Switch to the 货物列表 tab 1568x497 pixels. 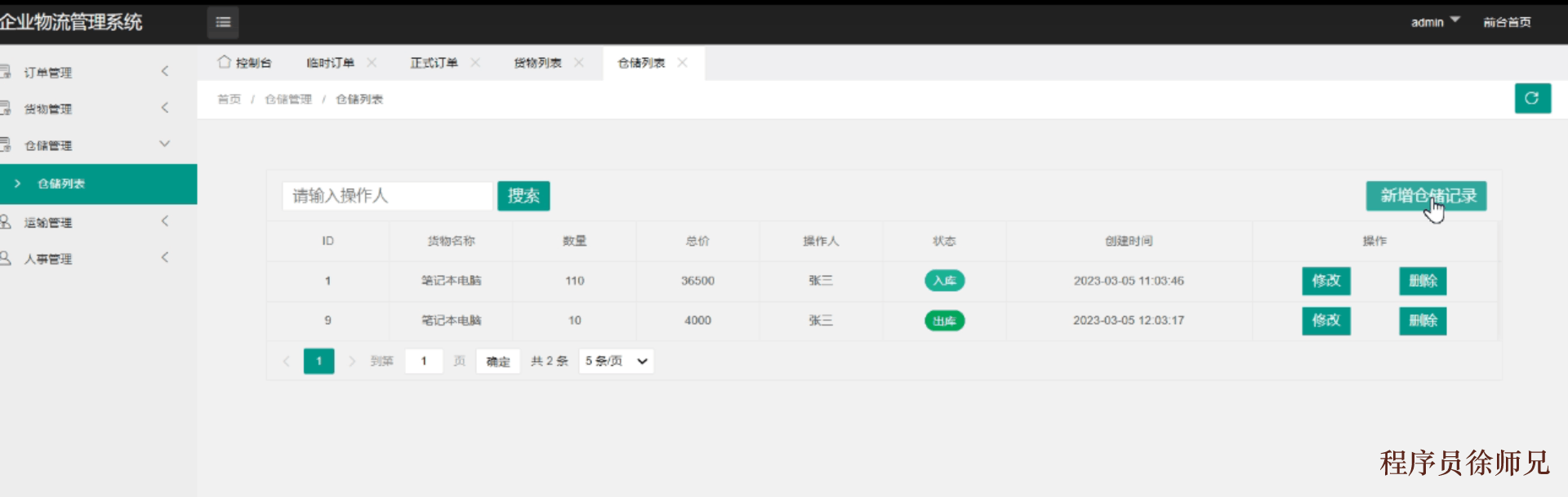pyautogui.click(x=537, y=63)
